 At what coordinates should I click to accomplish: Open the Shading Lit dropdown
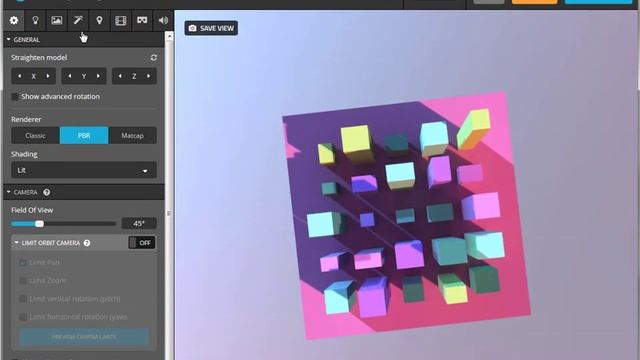[x=84, y=170]
